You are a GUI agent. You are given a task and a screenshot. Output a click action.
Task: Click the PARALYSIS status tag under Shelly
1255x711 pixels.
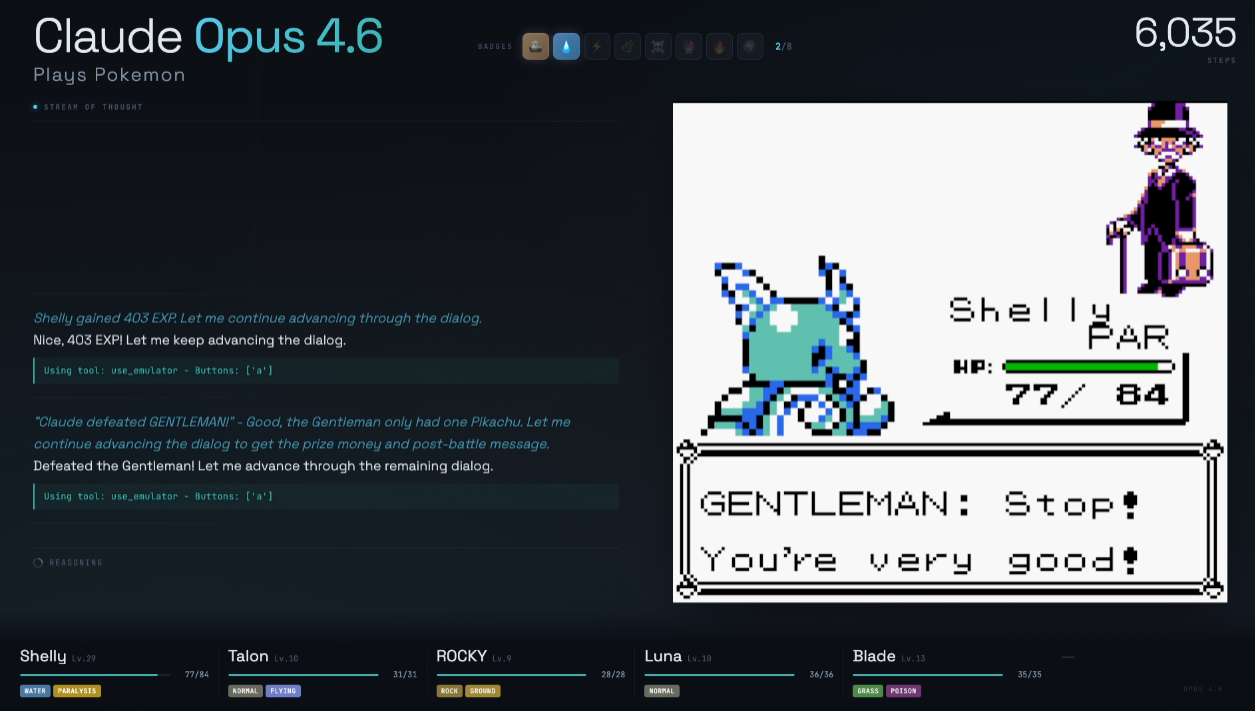point(77,691)
